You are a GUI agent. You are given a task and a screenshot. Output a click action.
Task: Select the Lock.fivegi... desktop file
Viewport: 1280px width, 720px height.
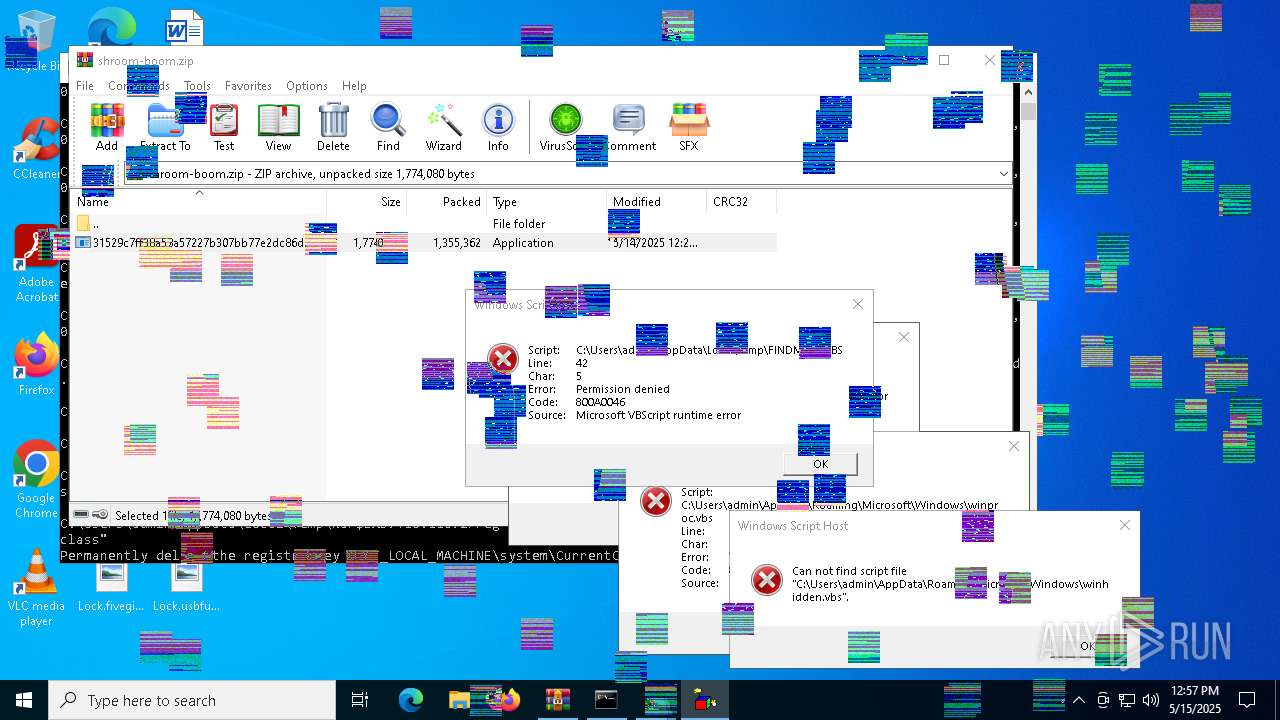111,586
